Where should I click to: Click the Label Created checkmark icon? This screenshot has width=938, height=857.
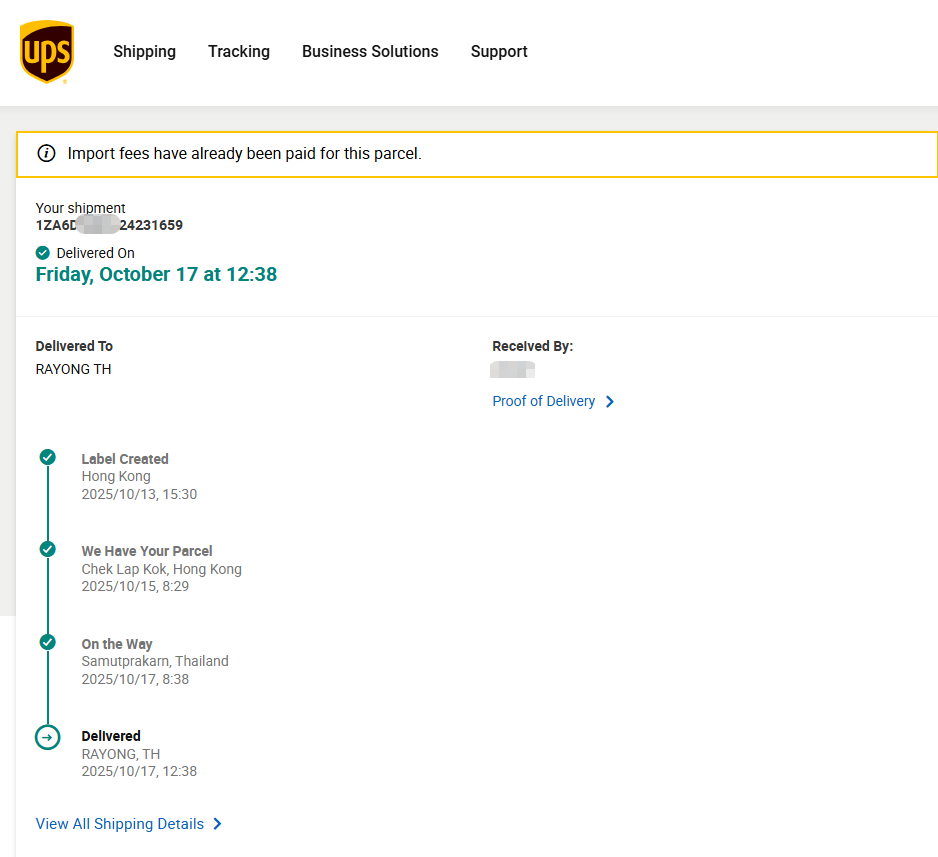click(x=47, y=457)
